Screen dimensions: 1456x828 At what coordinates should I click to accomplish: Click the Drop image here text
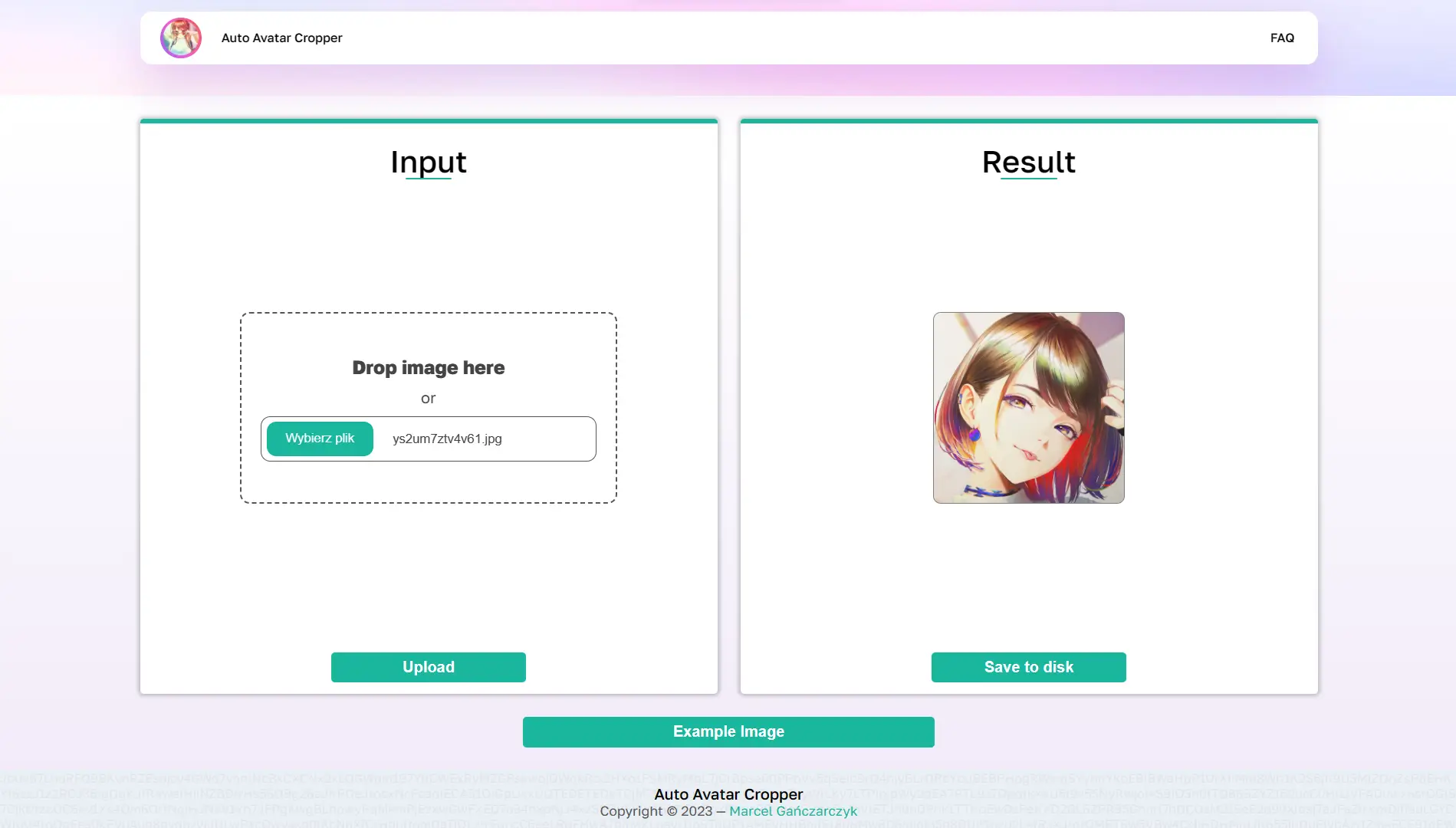(428, 368)
